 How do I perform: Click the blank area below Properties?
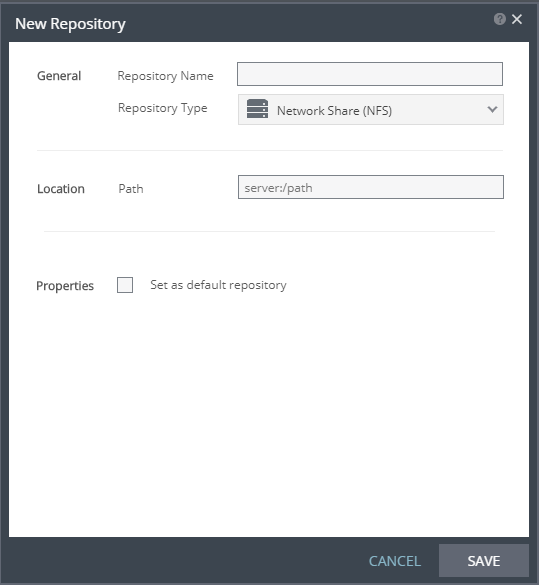(269, 414)
